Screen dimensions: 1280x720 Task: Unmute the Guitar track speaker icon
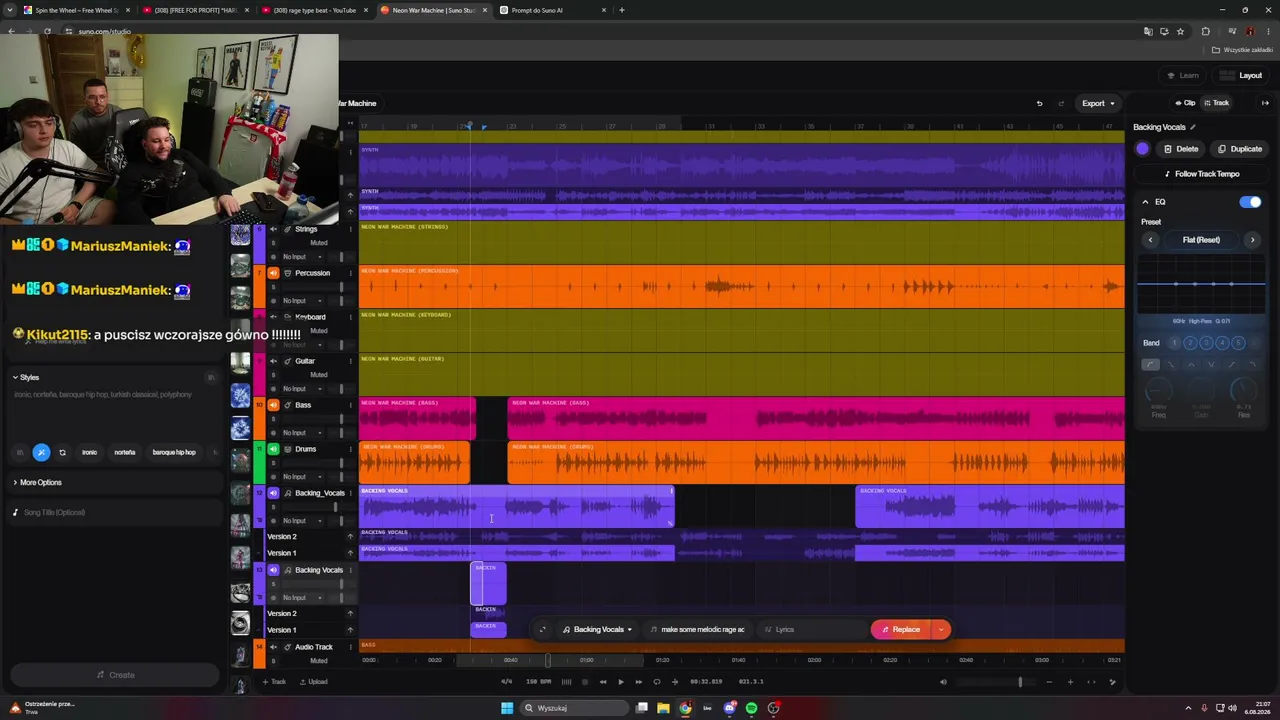[273, 361]
